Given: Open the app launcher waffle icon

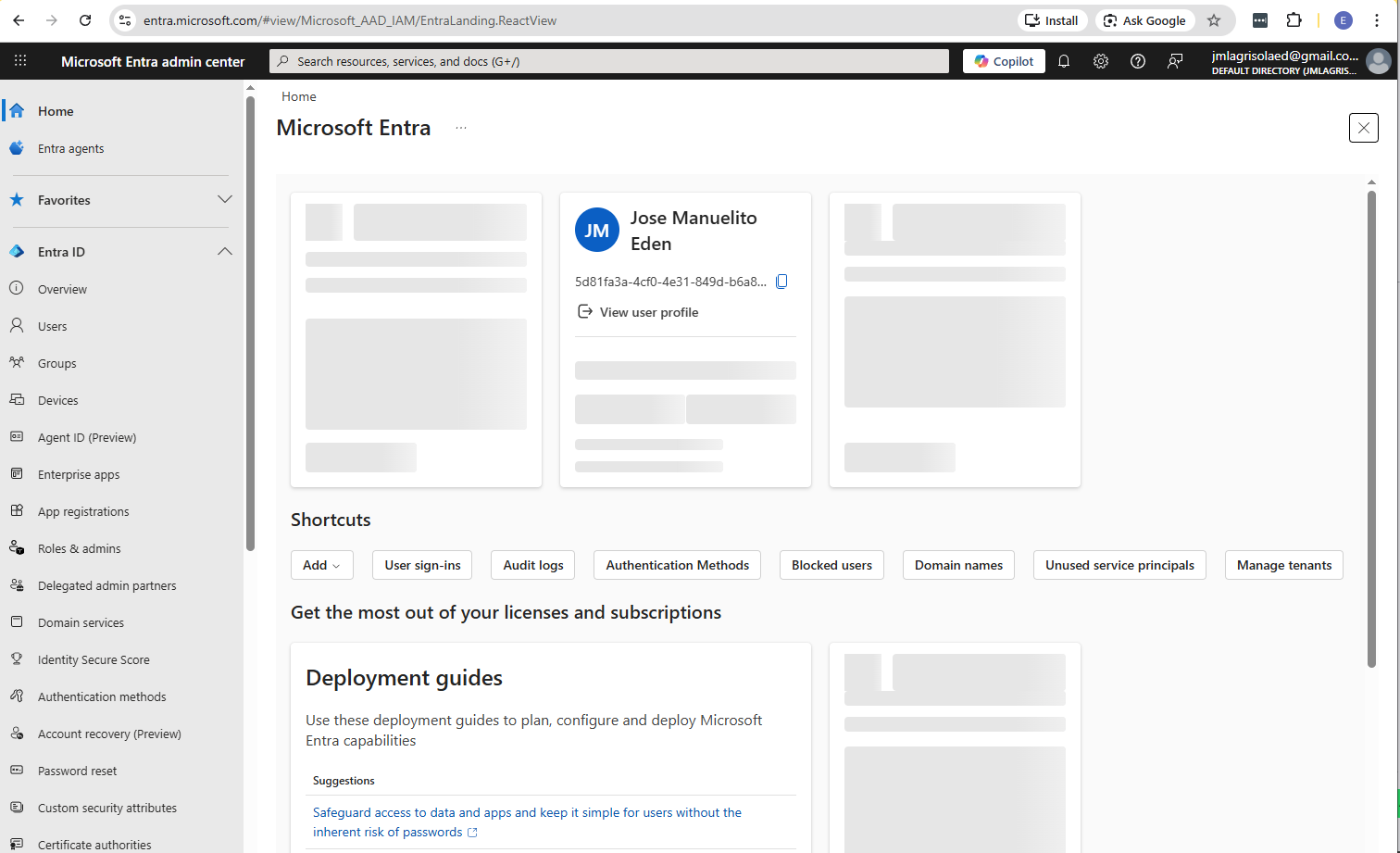Looking at the screenshot, I should [x=20, y=61].
